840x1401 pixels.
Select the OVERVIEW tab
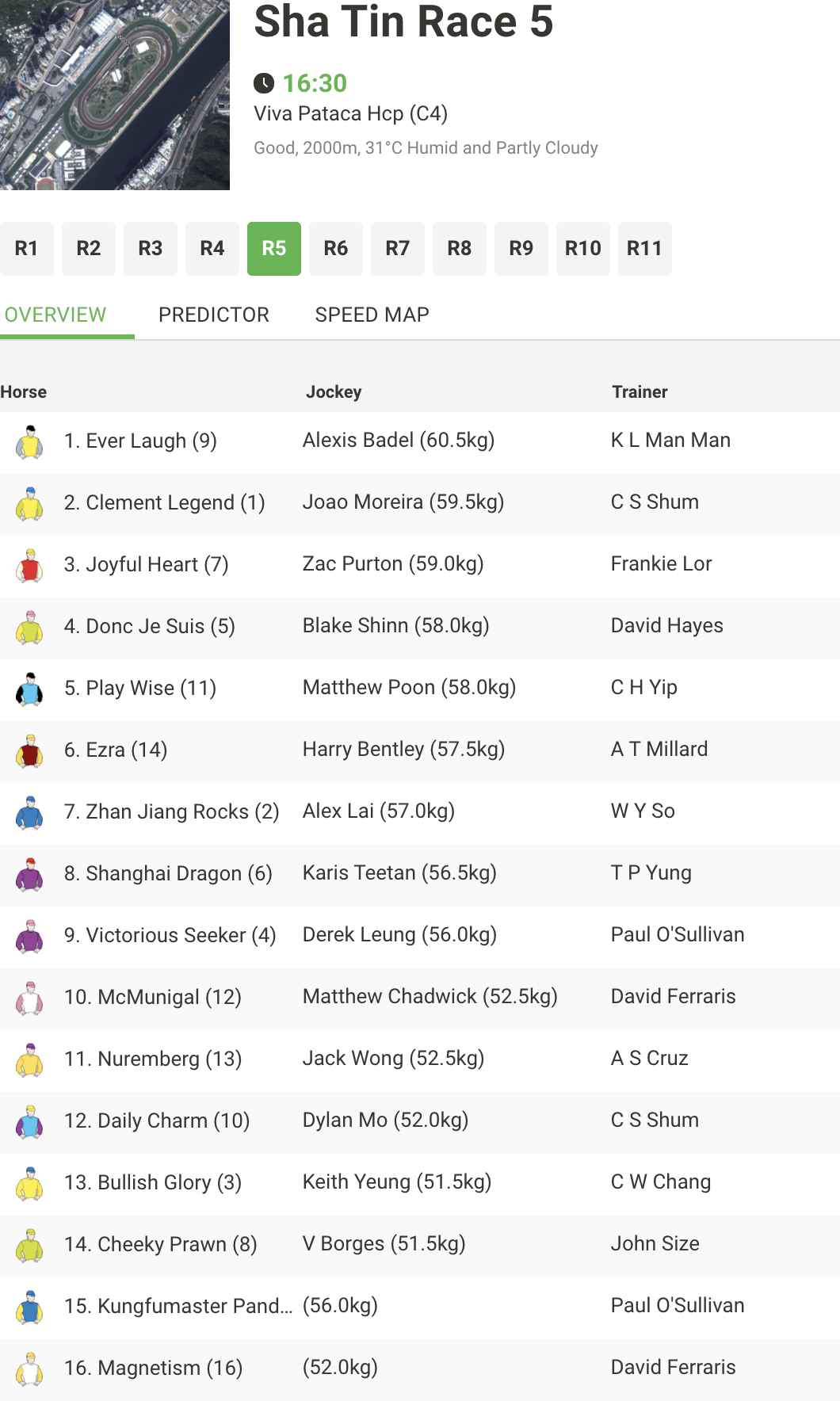(55, 315)
